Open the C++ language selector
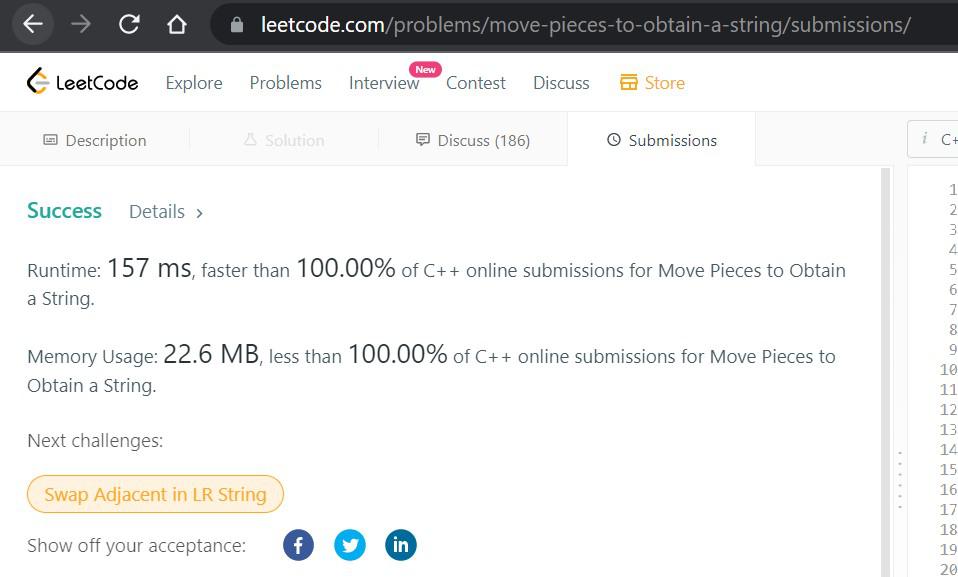Viewport: 958px width, 577px height. tap(933, 140)
